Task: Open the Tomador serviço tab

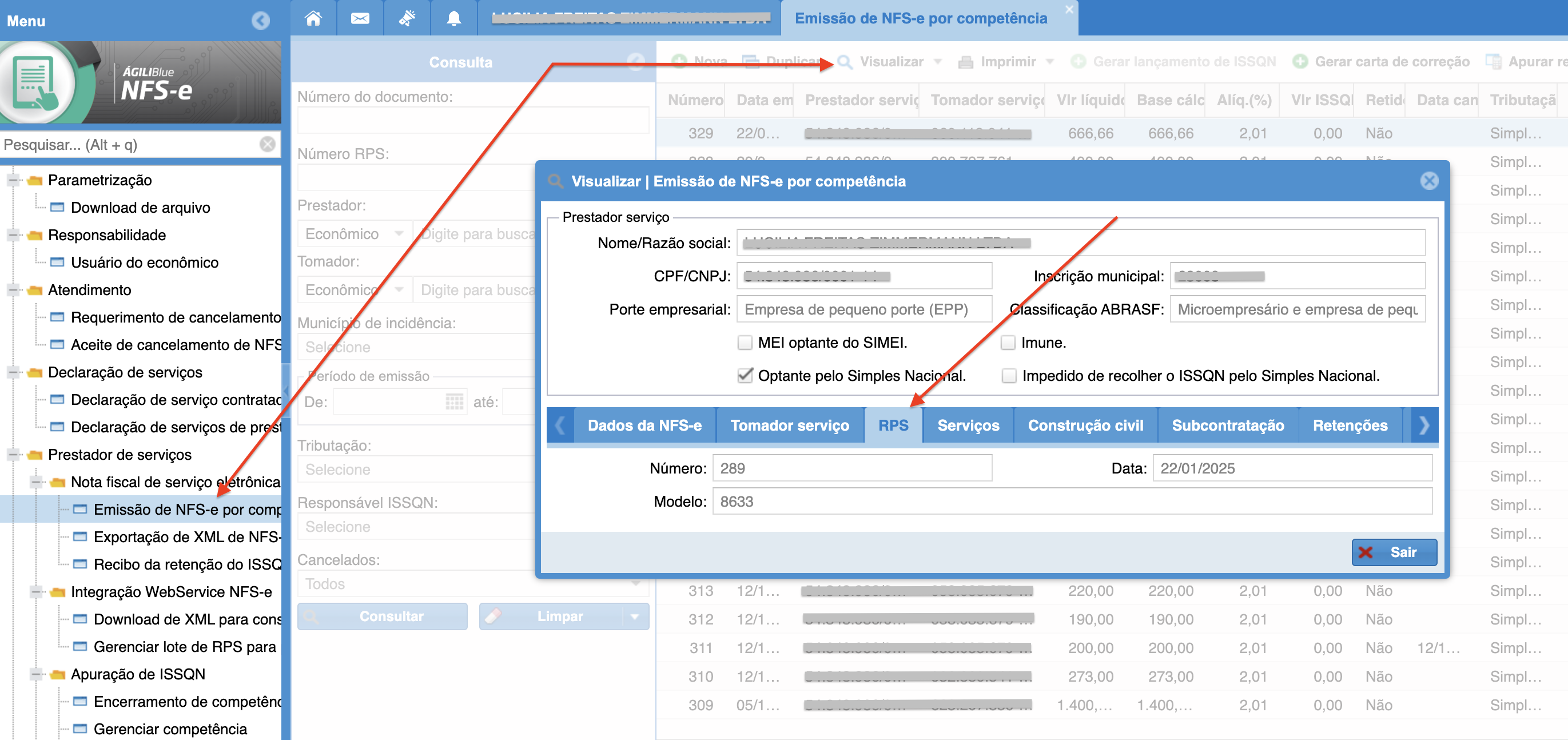Action: pos(790,425)
